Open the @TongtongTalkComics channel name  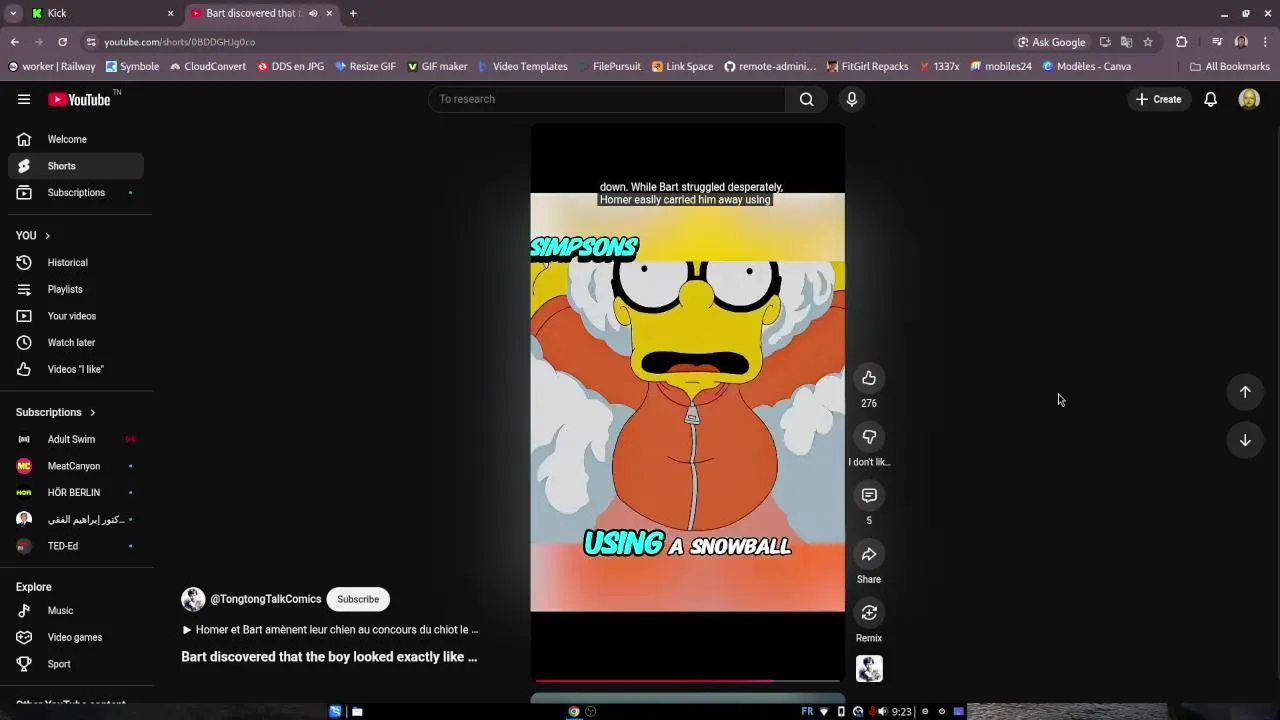pyautogui.click(x=266, y=599)
